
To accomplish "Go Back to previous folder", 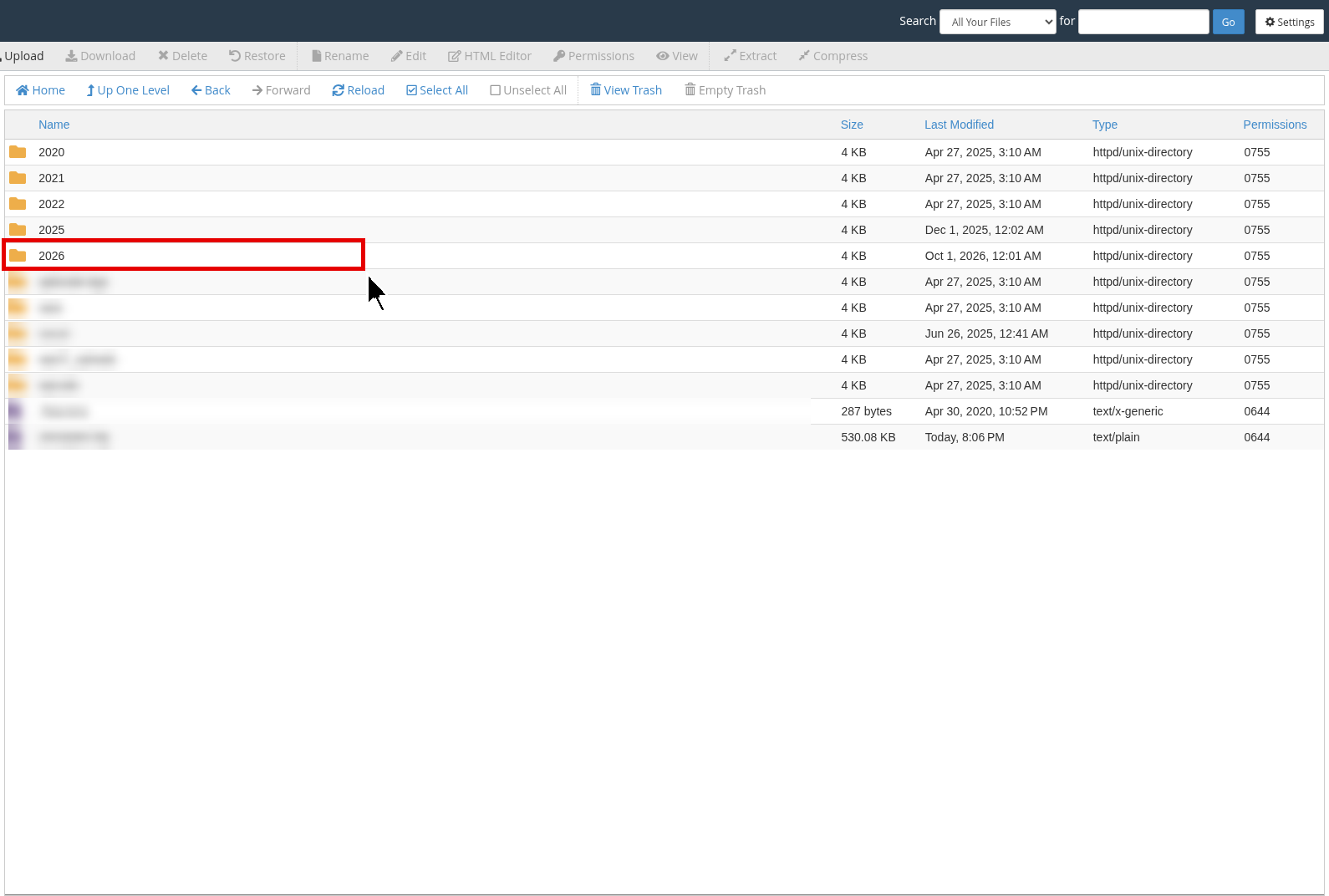I will tap(211, 90).
